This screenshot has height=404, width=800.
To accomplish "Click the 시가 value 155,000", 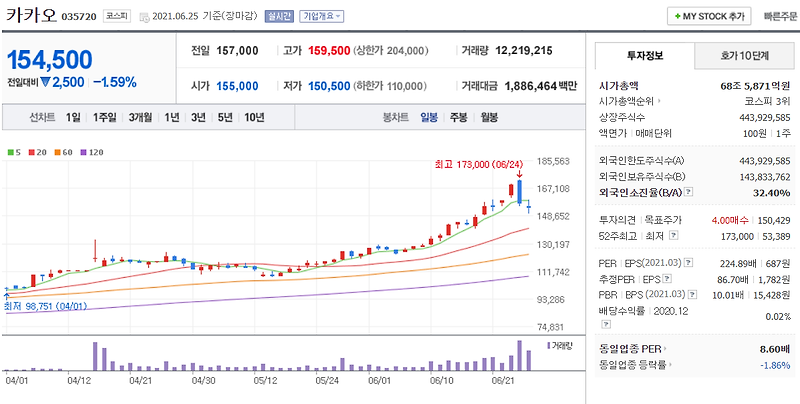I will (x=237, y=86).
